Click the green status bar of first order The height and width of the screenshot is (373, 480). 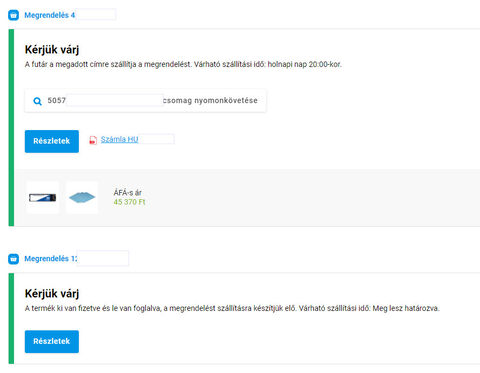(x=11, y=128)
